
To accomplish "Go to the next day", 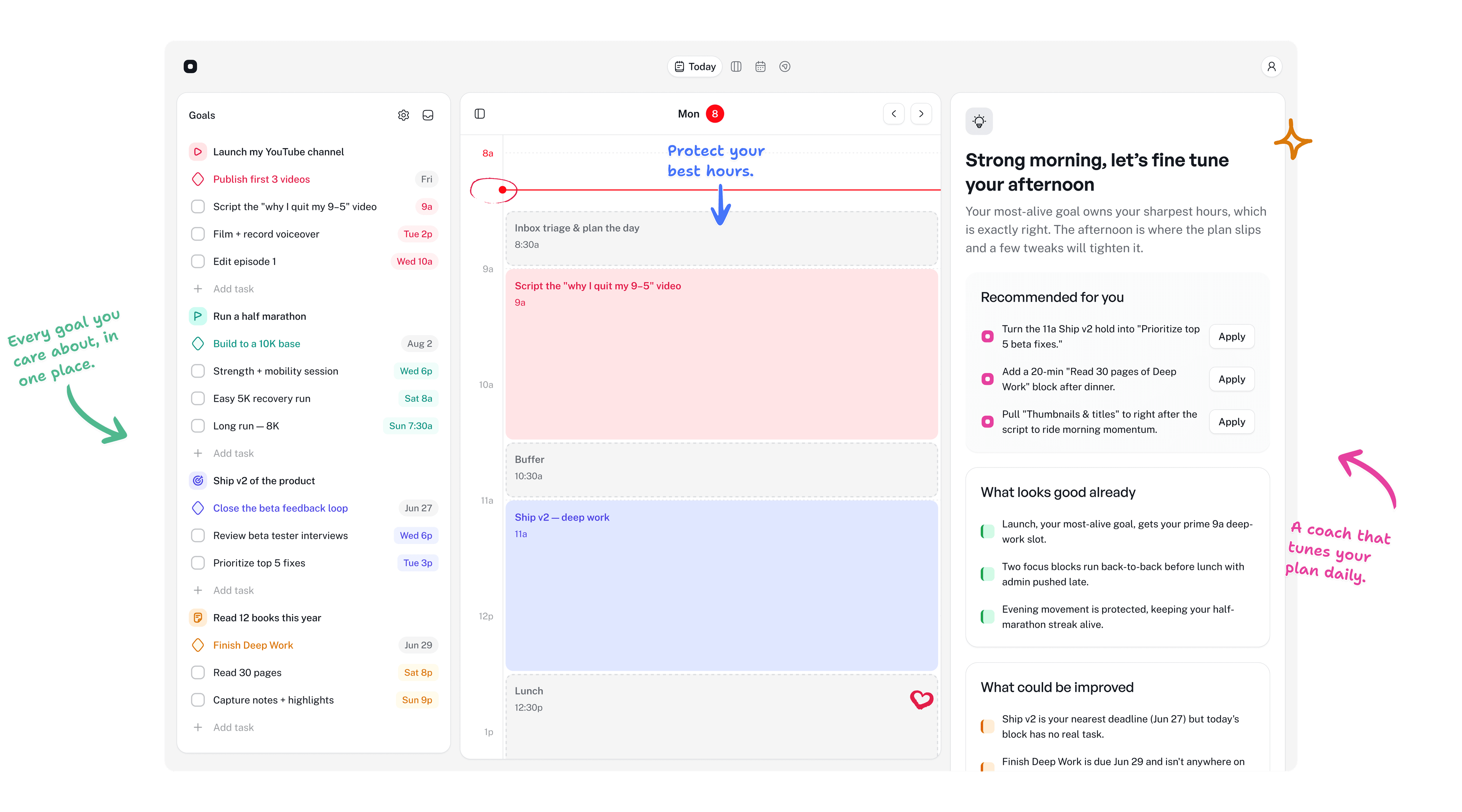I will (x=921, y=113).
